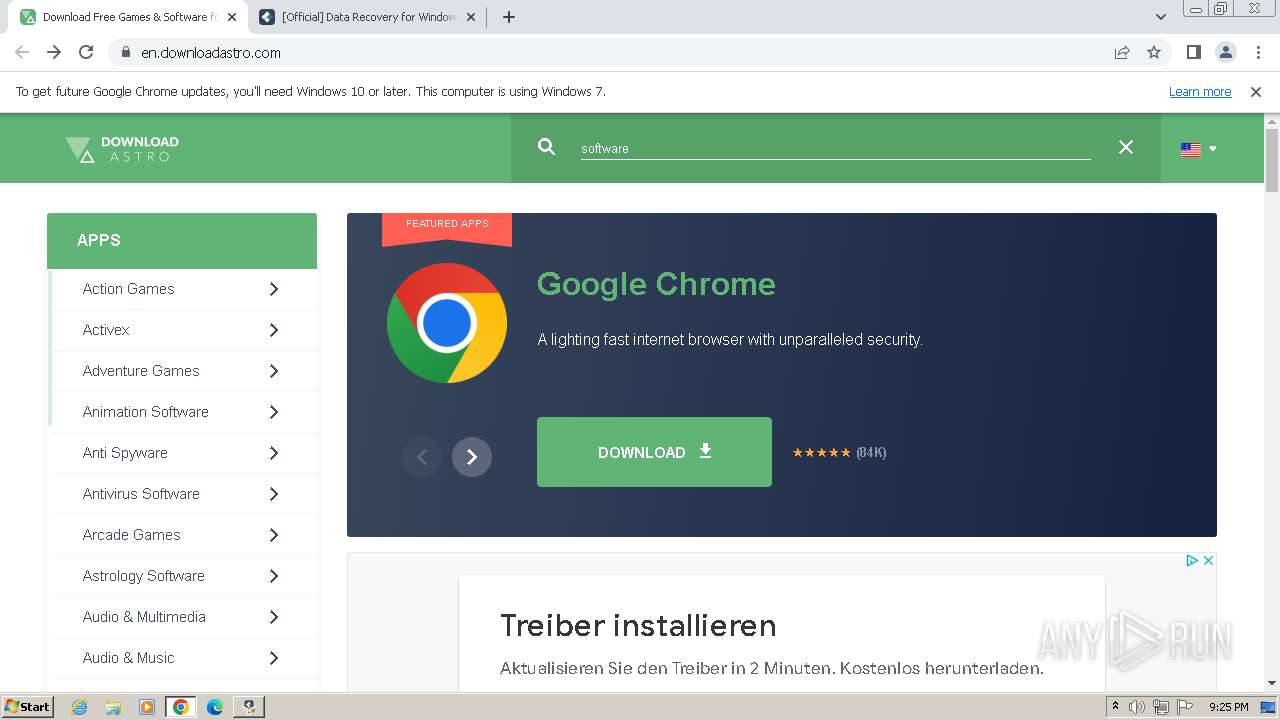Go to the previous featured app
Image resolution: width=1280 pixels, height=720 pixels.
422,457
